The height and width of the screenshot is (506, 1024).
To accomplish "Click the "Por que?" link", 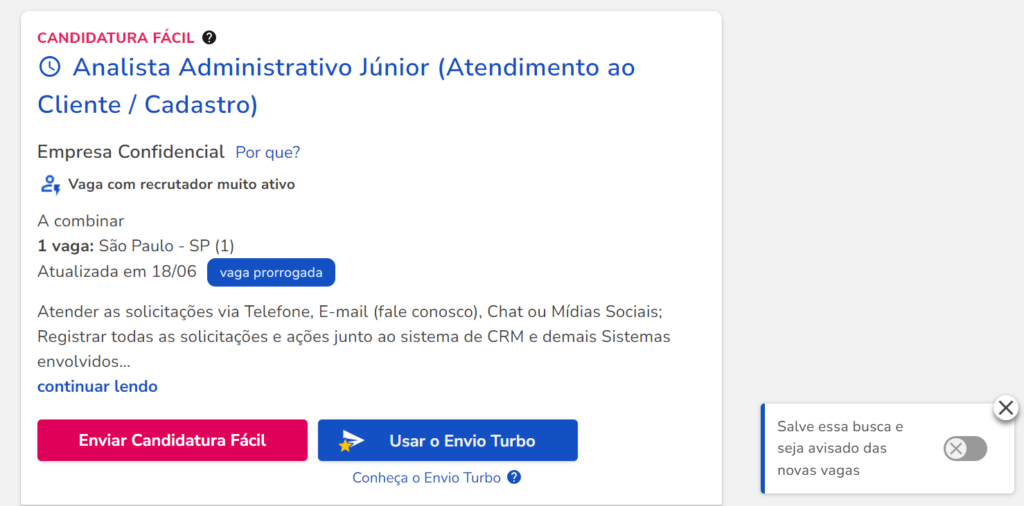I will coord(268,153).
